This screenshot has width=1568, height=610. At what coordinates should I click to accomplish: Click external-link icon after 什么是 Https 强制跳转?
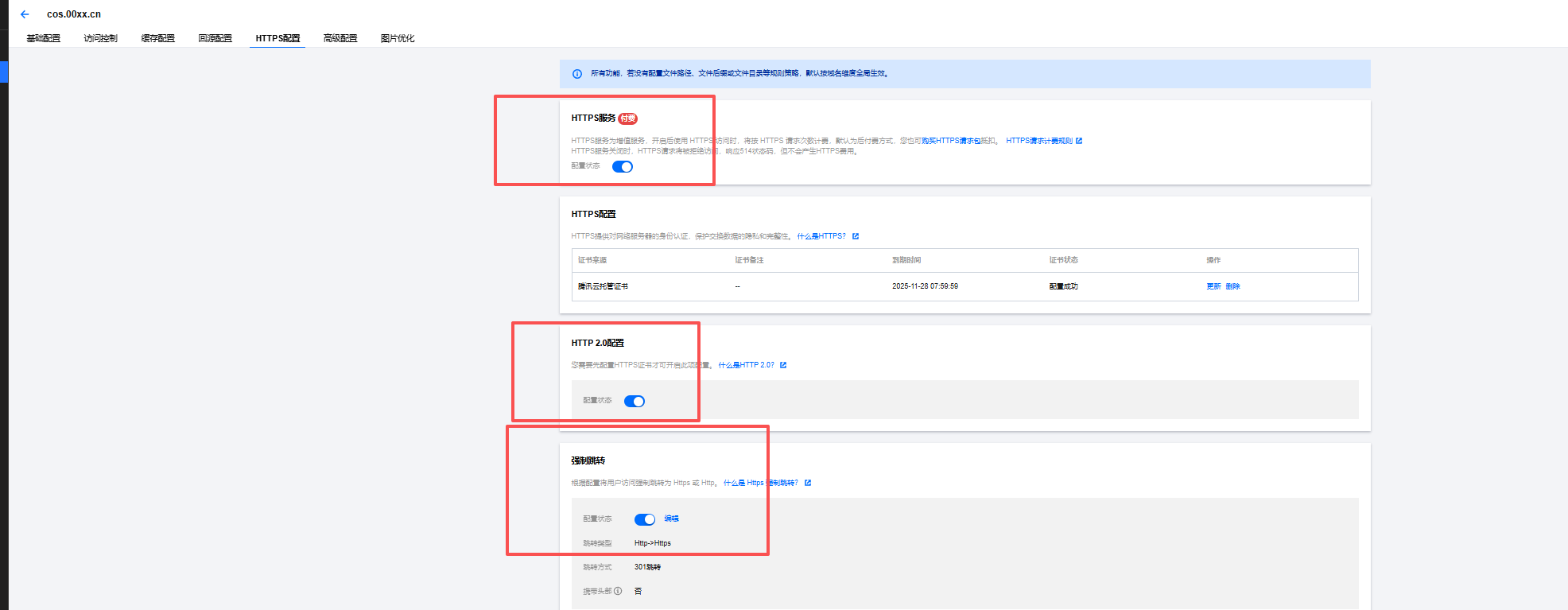click(808, 483)
